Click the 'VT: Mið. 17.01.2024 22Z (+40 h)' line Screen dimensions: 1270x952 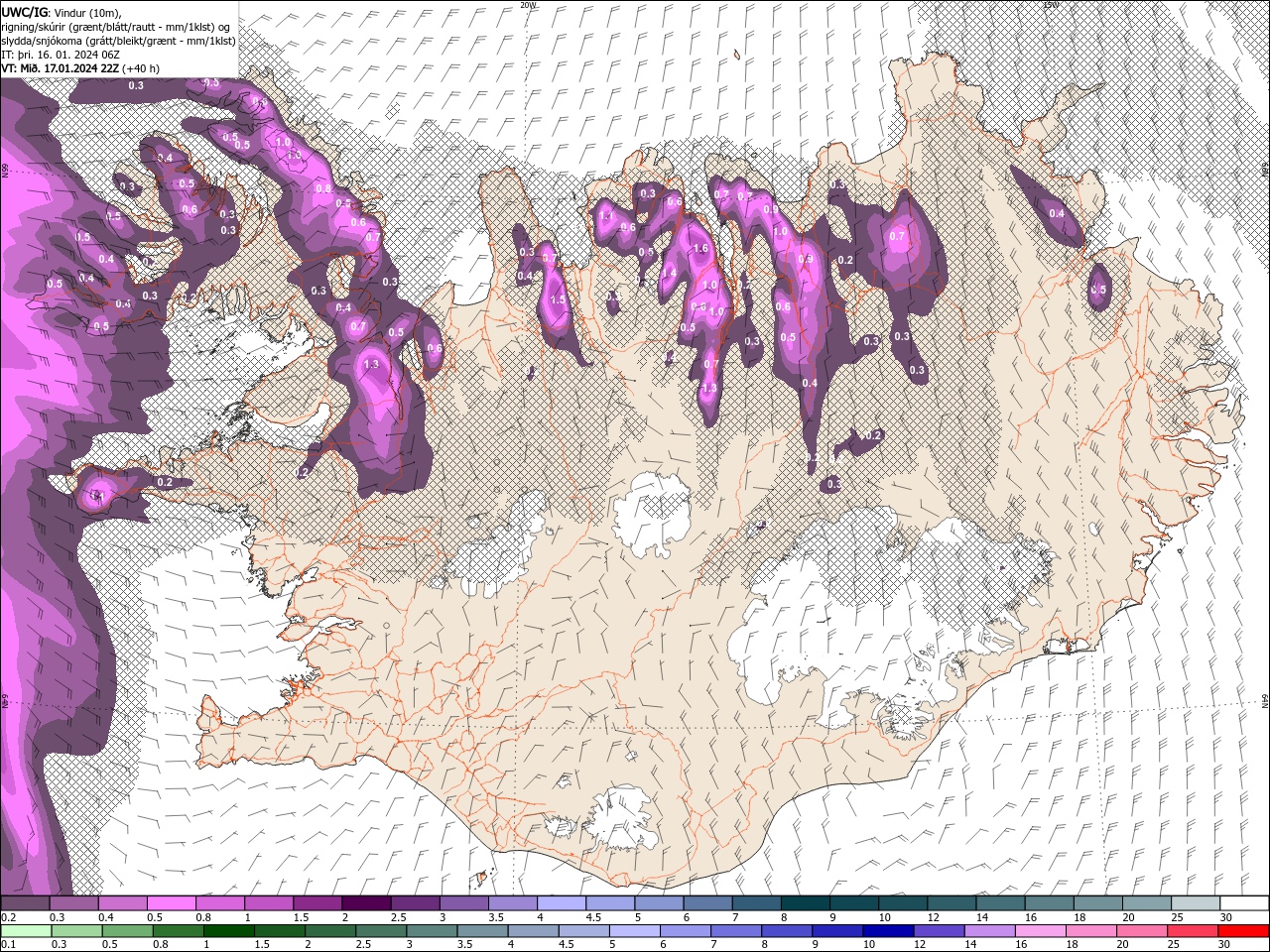tap(80, 68)
